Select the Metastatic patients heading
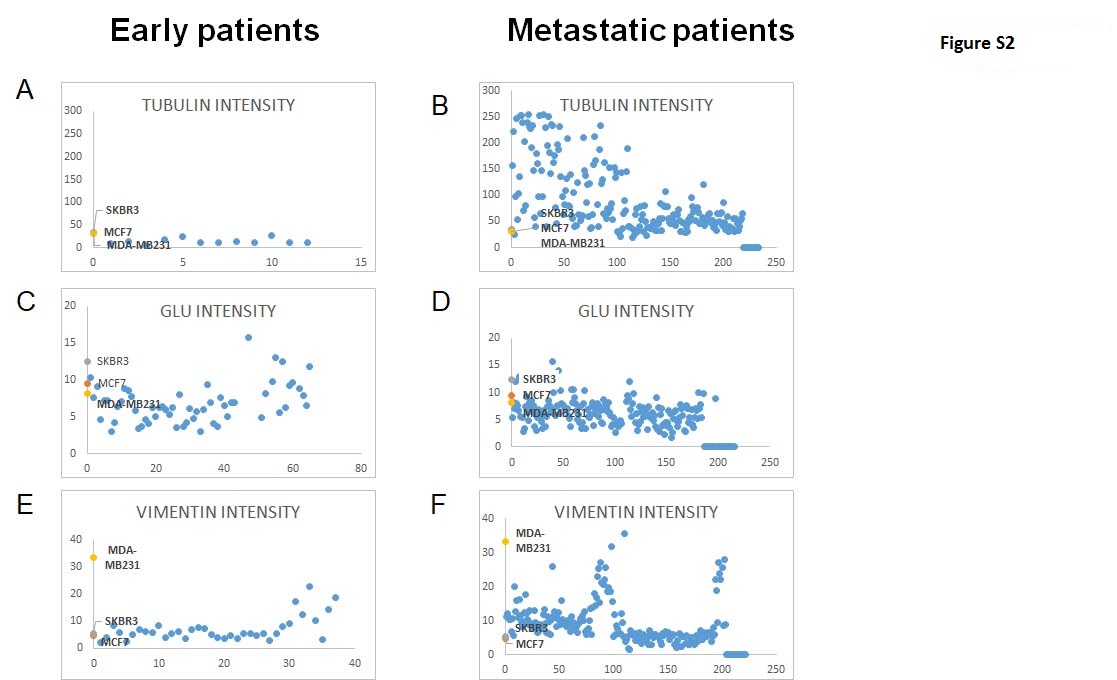The image size is (1117, 680). pos(650,30)
